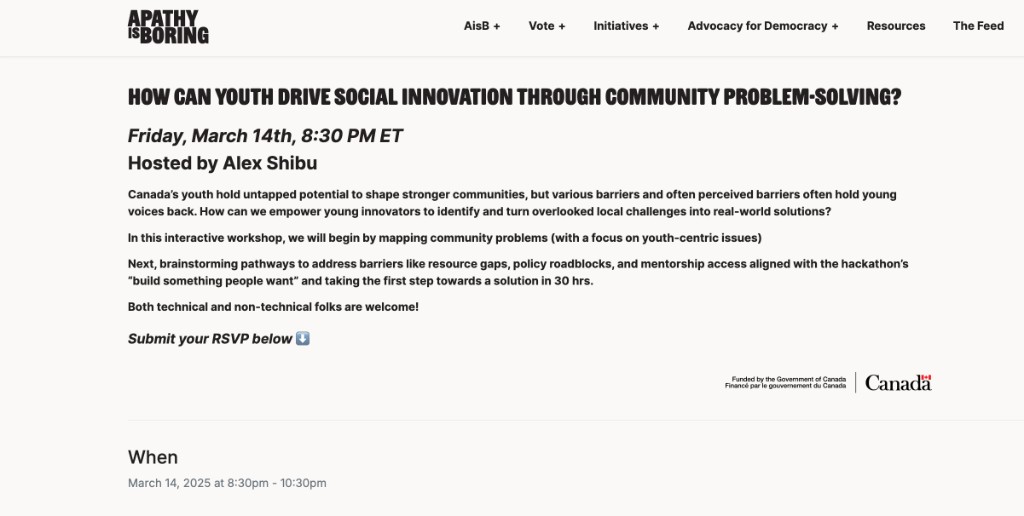Click the interactive workshop sentence
This screenshot has height=516, width=1024.
click(x=445, y=238)
